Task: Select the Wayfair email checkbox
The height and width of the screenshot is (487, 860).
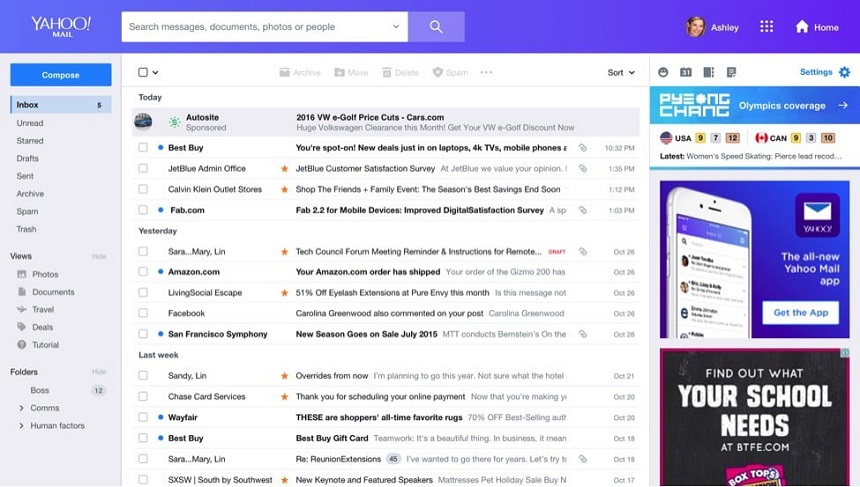Action: 143,417
